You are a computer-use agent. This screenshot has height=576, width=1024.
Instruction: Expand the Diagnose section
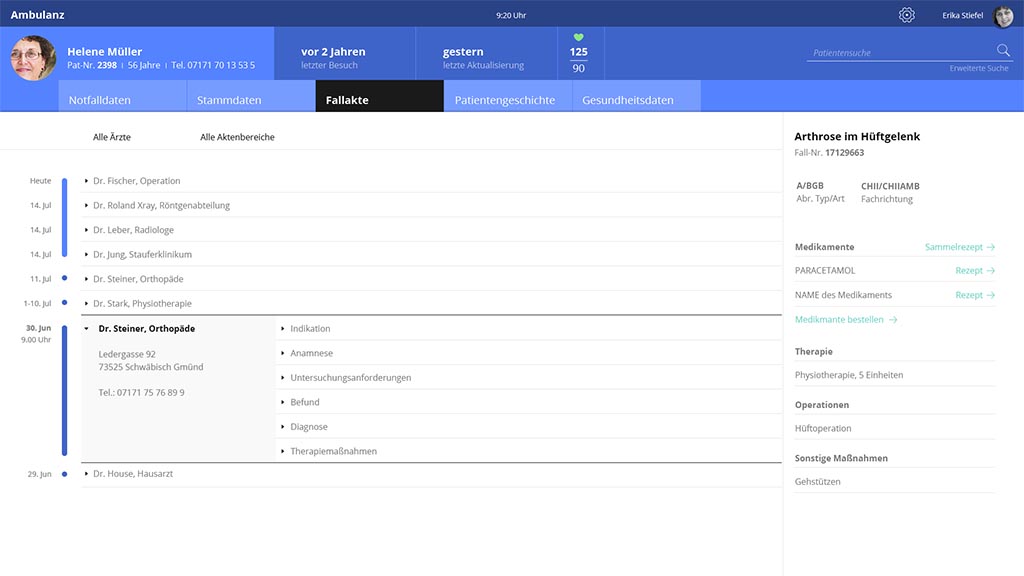[x=308, y=427]
